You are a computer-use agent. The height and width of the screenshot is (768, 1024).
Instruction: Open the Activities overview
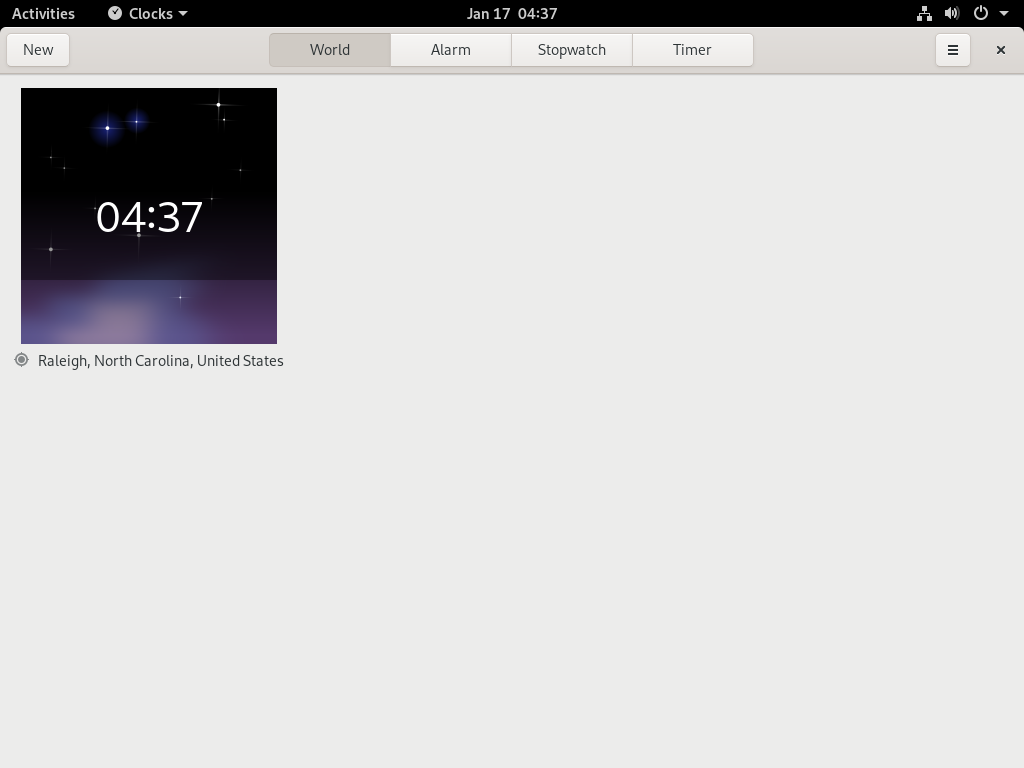(x=43, y=13)
